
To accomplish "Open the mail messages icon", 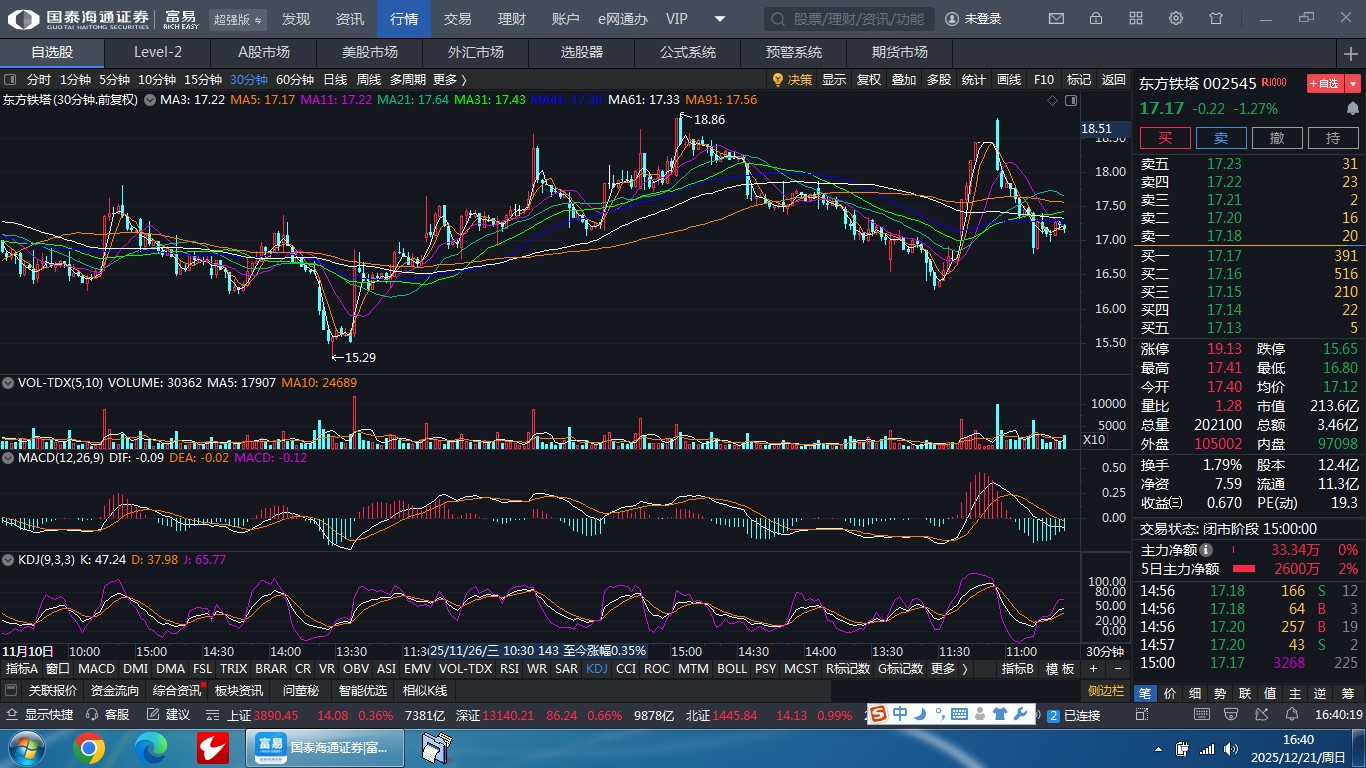I will point(1056,19).
